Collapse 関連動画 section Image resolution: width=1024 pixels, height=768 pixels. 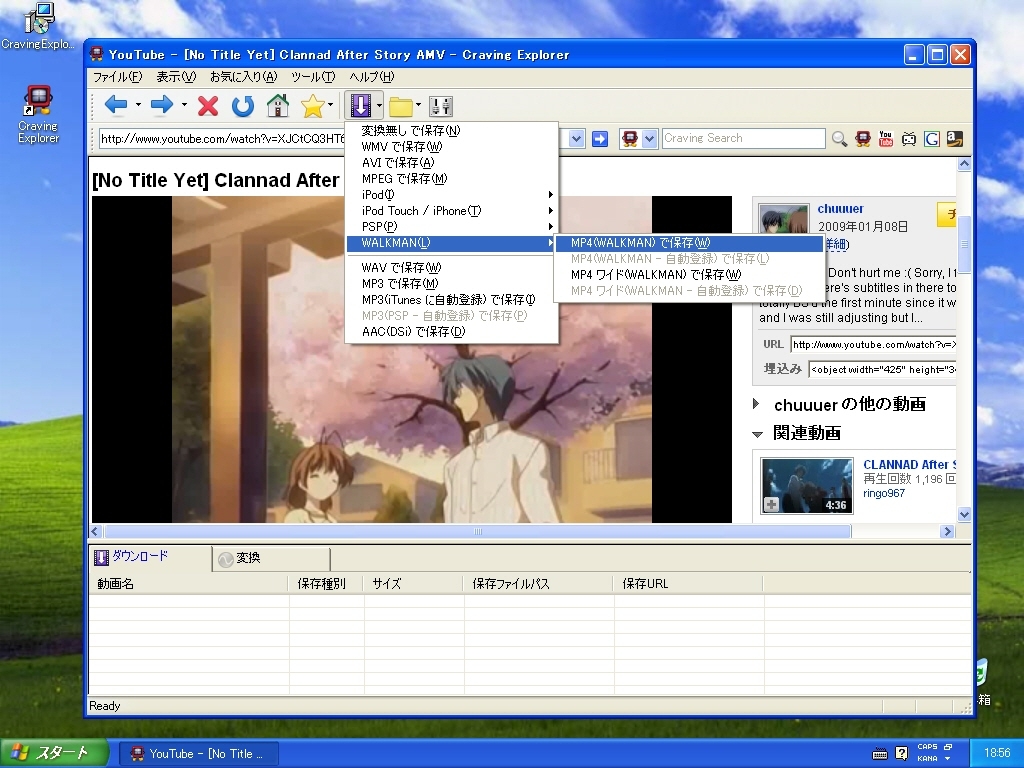point(758,434)
